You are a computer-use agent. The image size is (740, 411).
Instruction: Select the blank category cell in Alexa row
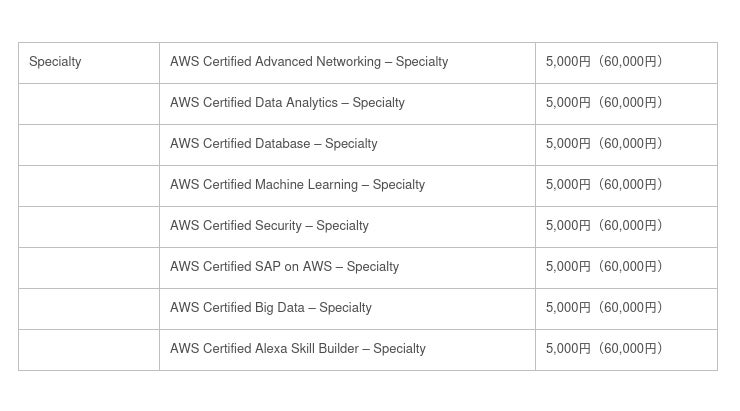pyautogui.click(x=89, y=349)
